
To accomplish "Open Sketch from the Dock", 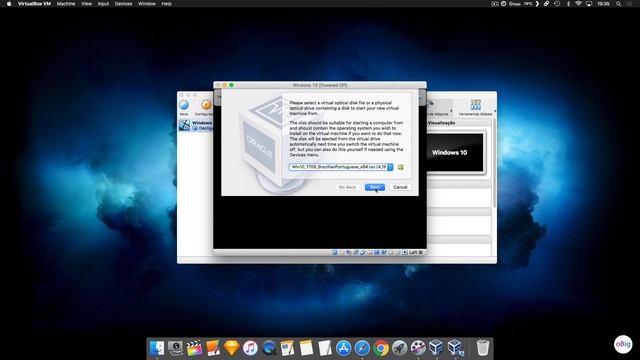I will pos(231,348).
